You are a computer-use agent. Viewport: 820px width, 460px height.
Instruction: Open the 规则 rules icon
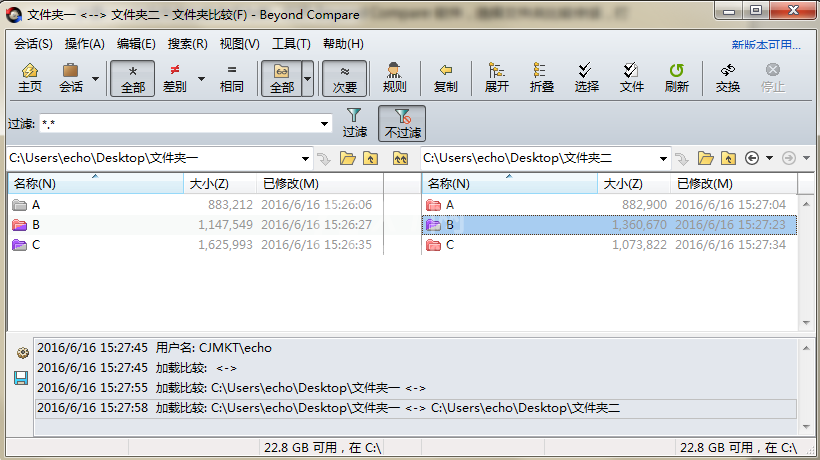pos(394,78)
